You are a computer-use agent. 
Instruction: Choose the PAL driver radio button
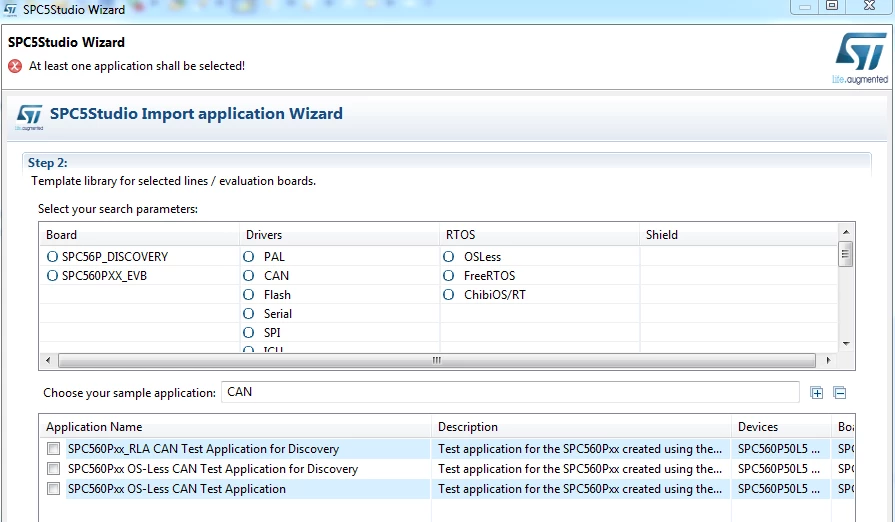(248, 257)
